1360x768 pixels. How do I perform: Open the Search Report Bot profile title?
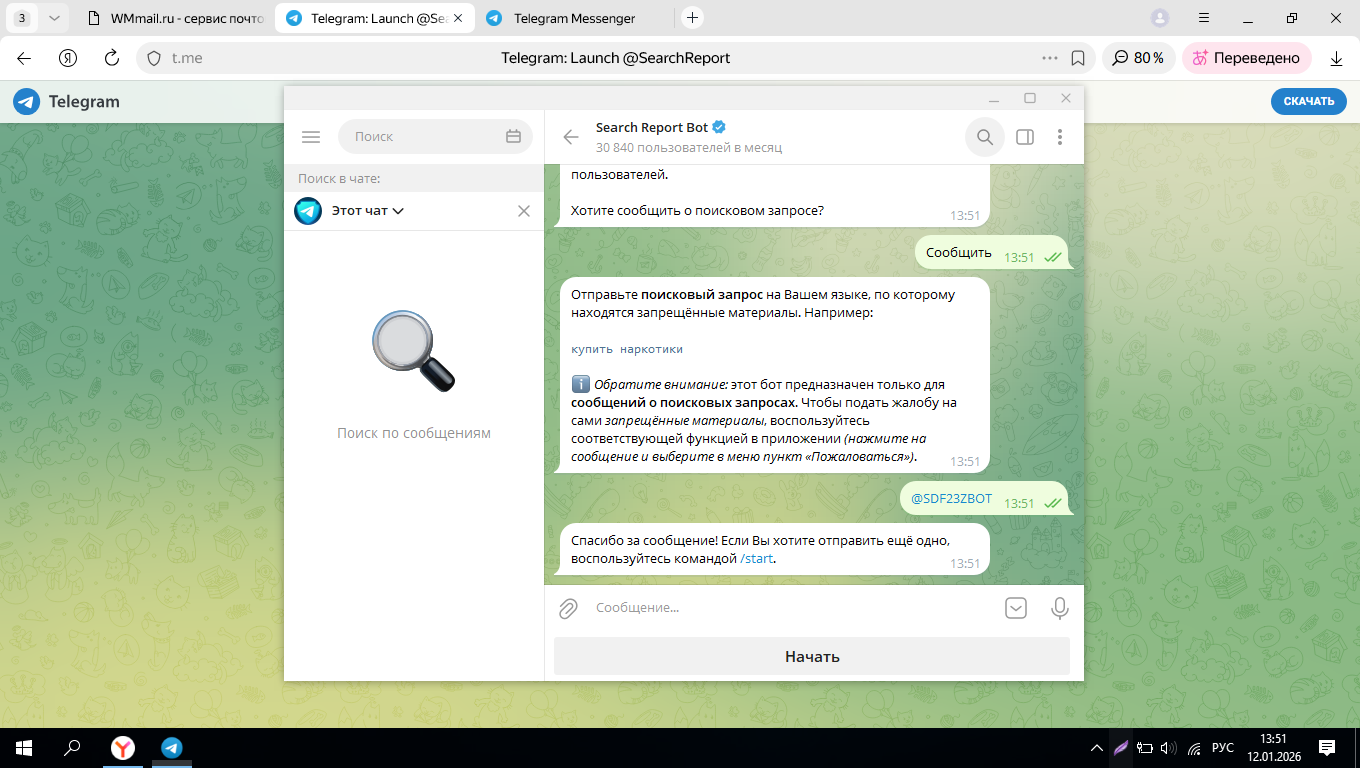652,127
